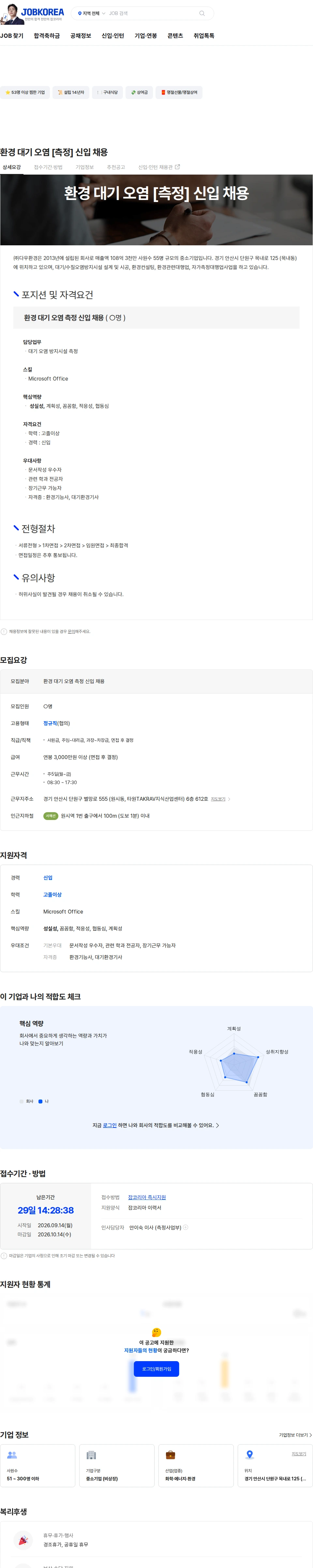Click the chevron after the 근무지주소 지도보기 link

[229, 799]
